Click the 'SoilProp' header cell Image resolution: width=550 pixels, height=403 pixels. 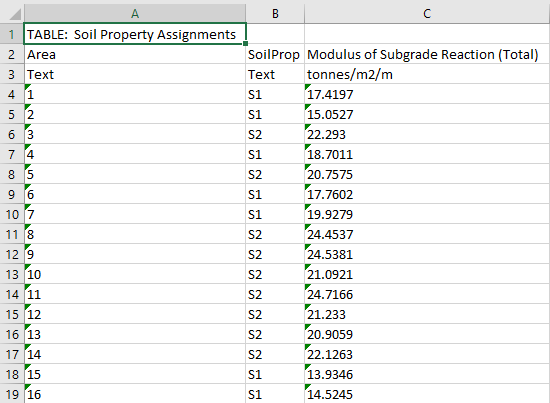tap(275, 54)
